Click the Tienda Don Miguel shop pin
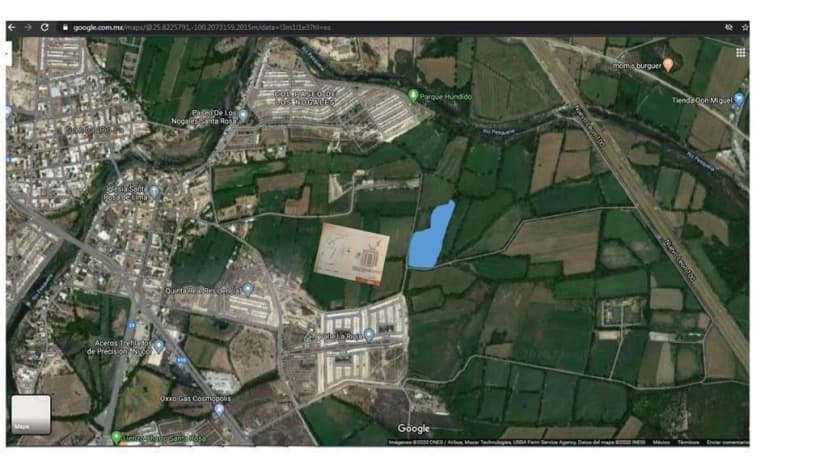Image resolution: width=828 pixels, height=466 pixels. 738,99
